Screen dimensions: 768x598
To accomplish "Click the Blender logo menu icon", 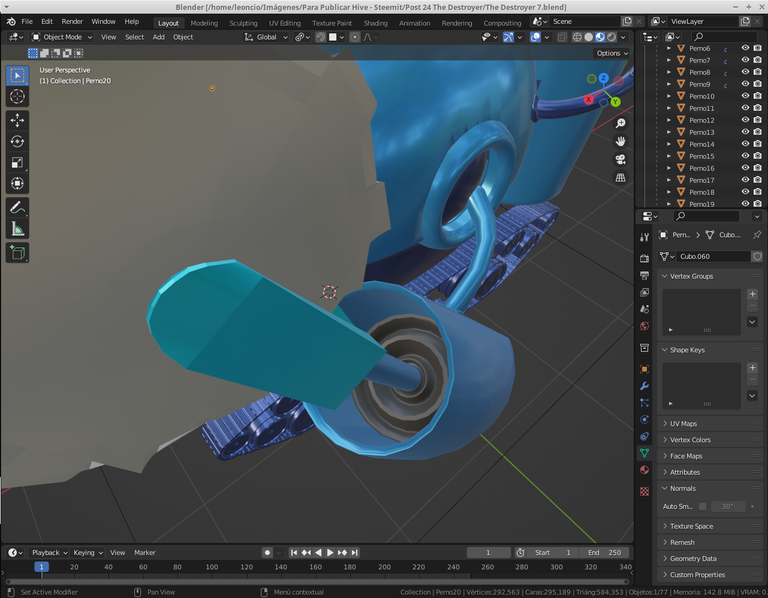I will (x=11, y=22).
